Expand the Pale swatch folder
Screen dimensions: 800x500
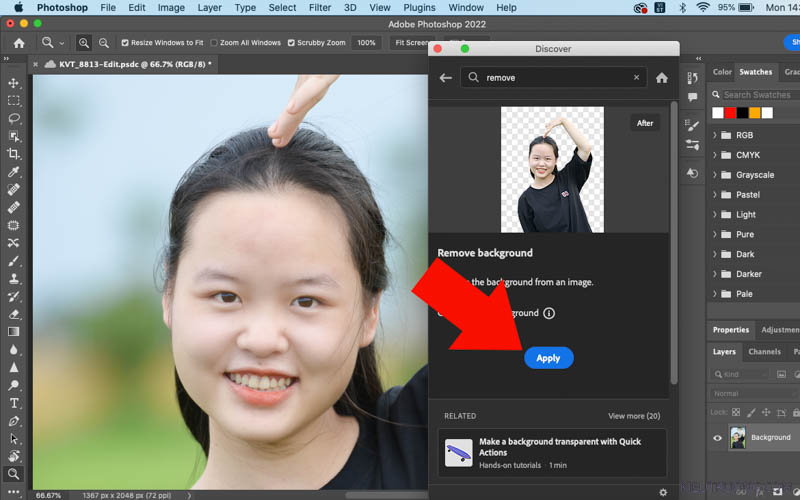pyautogui.click(x=715, y=294)
